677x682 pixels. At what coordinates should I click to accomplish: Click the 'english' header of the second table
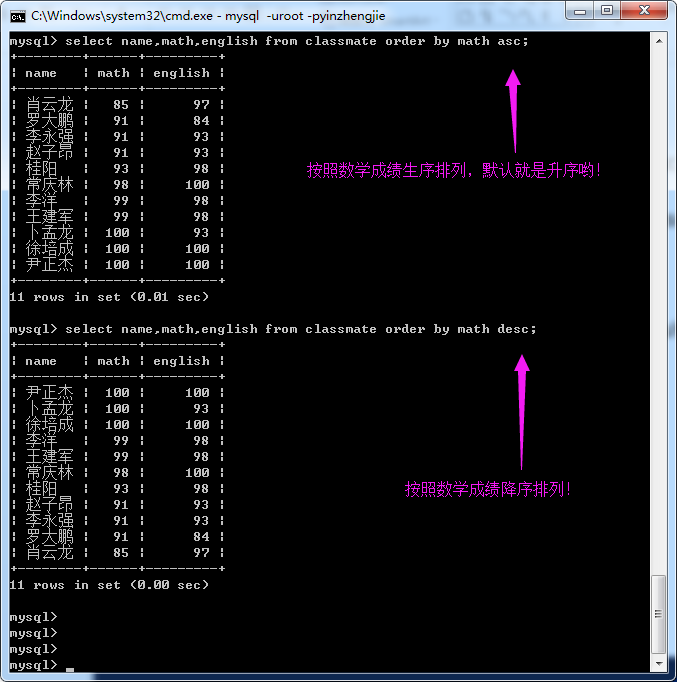coord(181,361)
